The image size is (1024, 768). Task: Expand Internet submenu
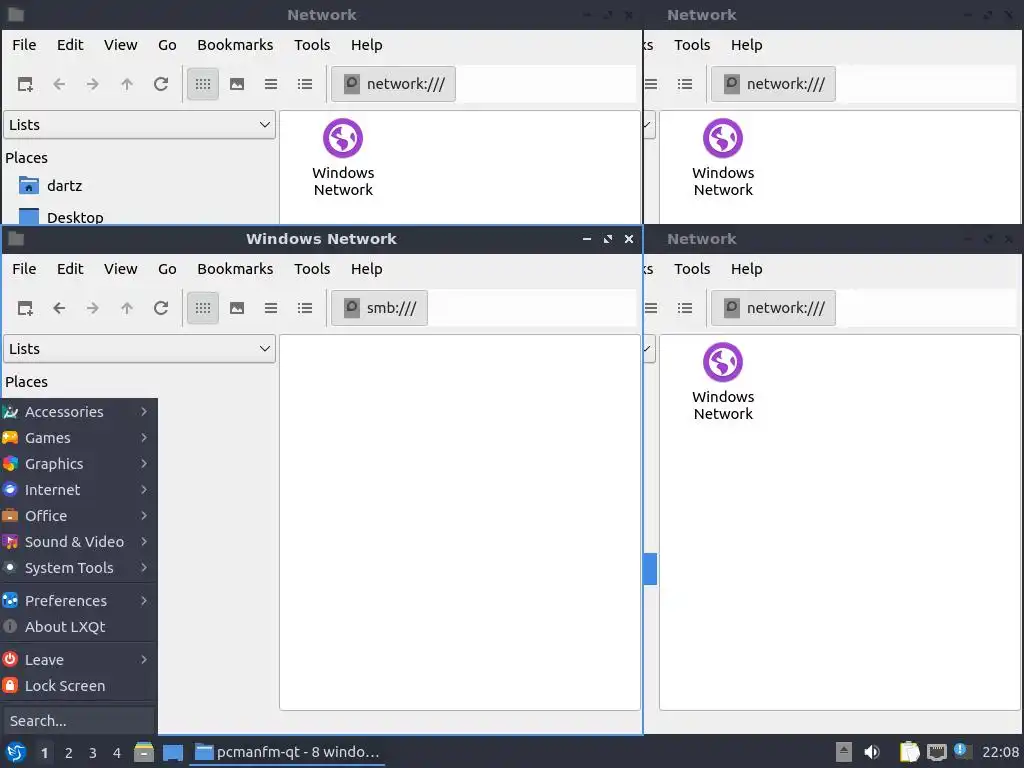point(78,490)
